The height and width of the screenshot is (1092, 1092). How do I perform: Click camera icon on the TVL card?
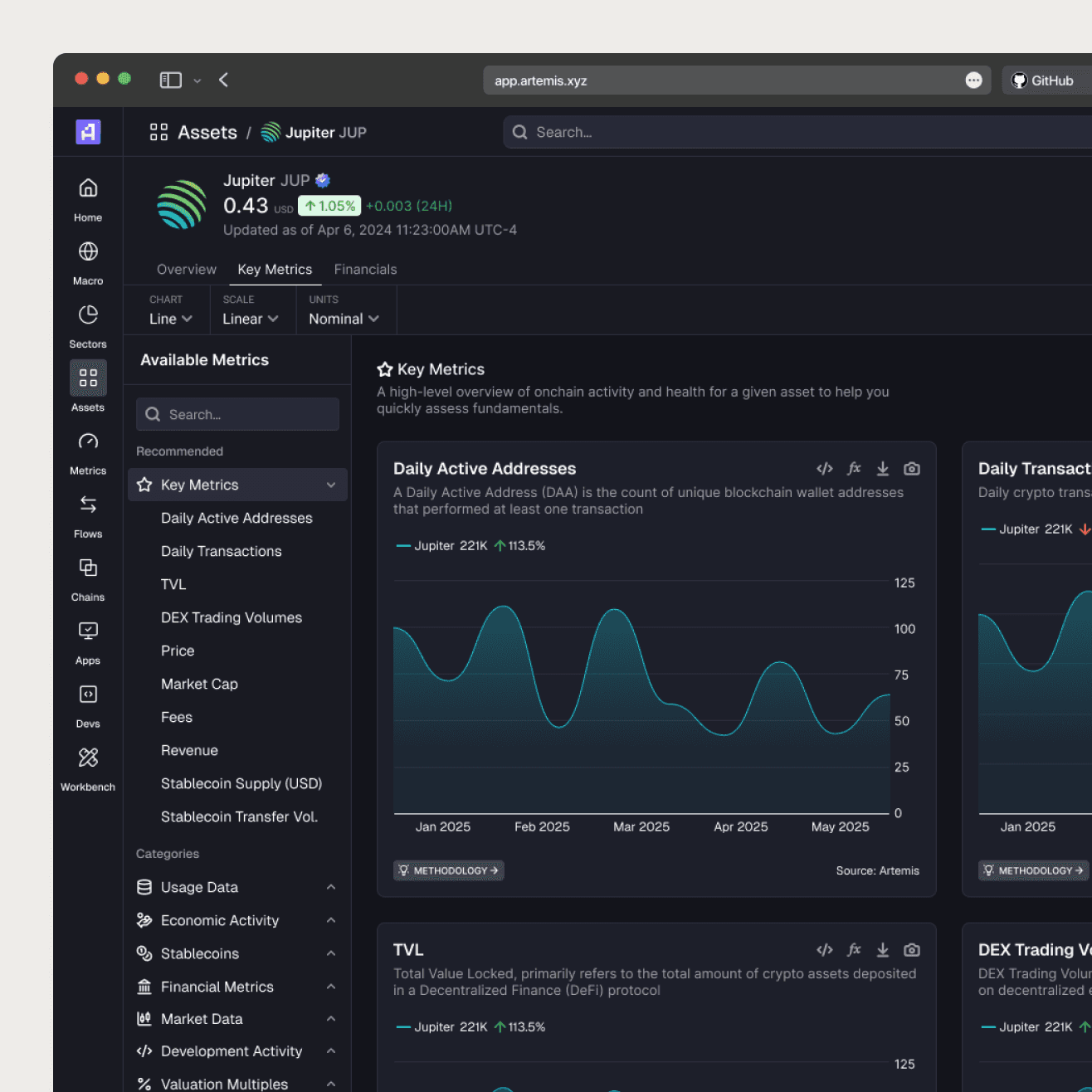912,950
